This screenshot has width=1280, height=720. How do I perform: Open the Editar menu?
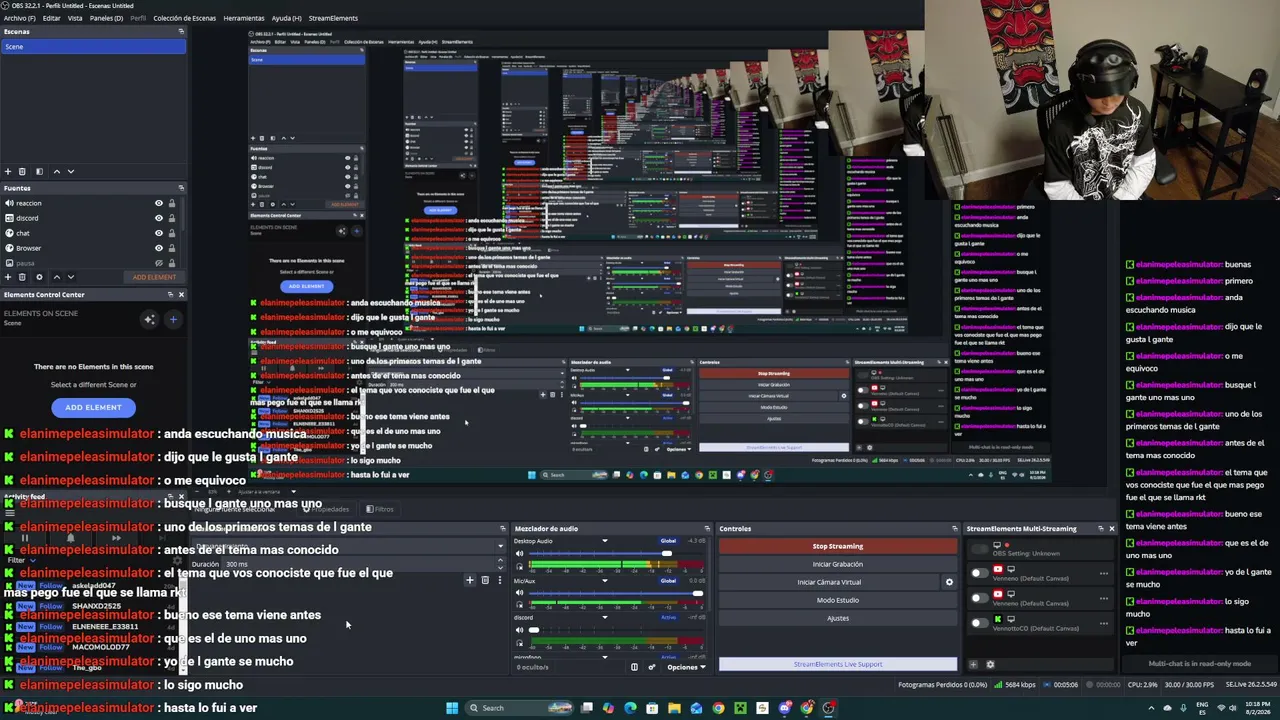(51, 18)
